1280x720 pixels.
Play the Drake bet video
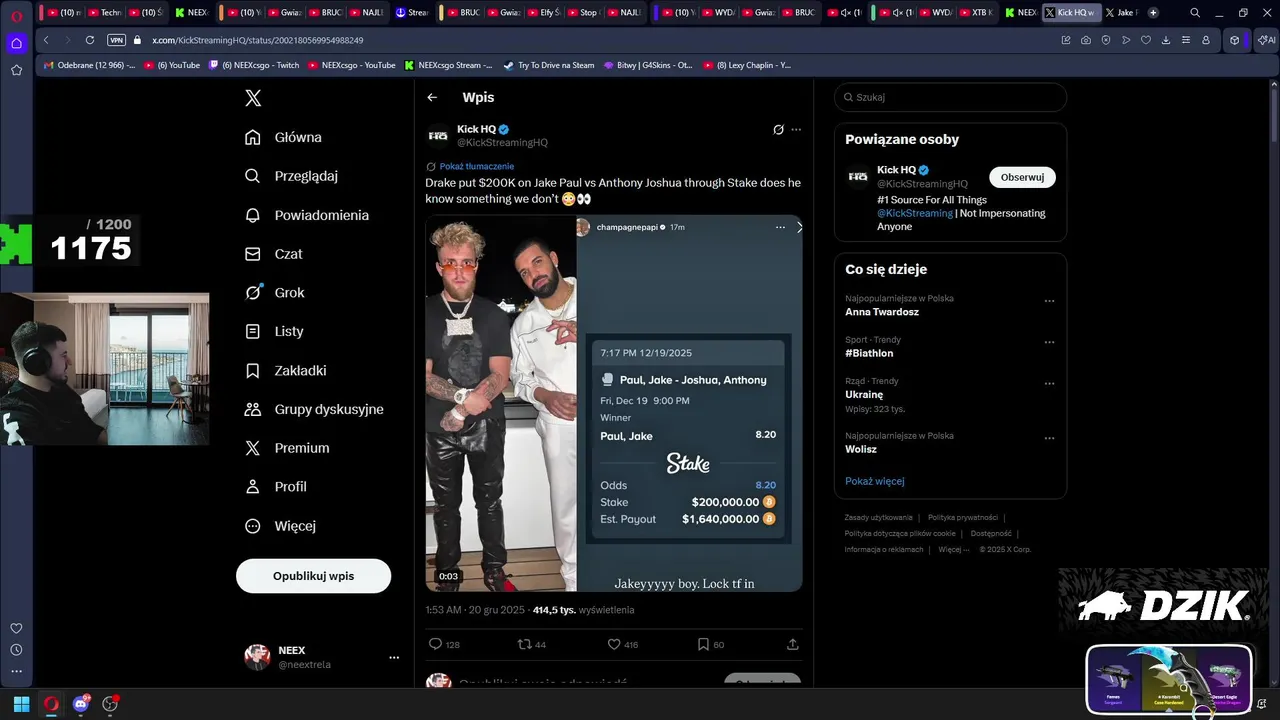(x=614, y=403)
